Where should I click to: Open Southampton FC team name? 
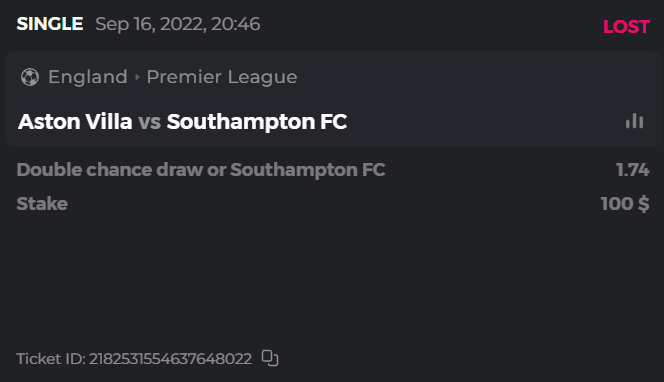click(257, 122)
